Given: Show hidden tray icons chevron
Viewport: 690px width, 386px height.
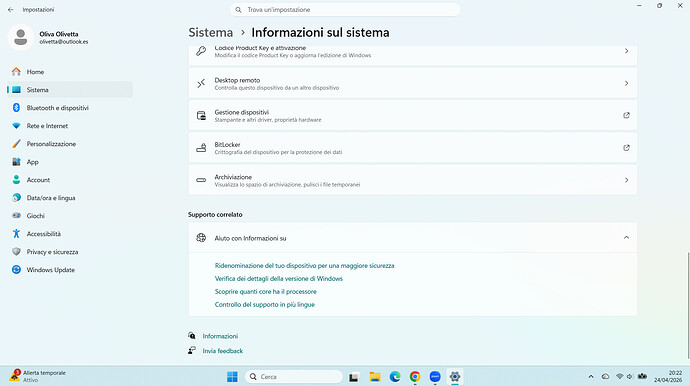Looking at the screenshot, I should click(591, 377).
